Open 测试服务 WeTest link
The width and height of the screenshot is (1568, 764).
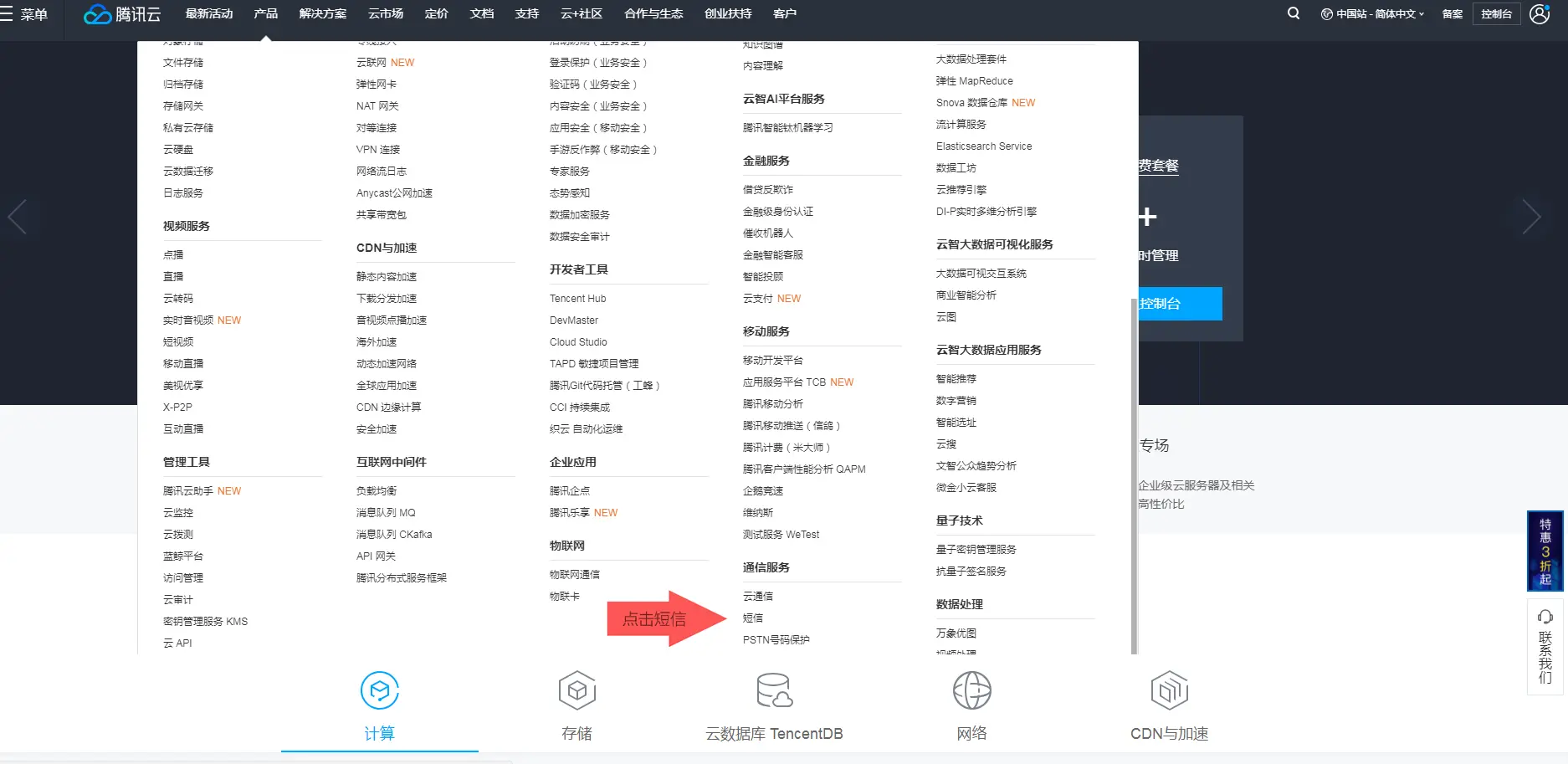tap(781, 535)
